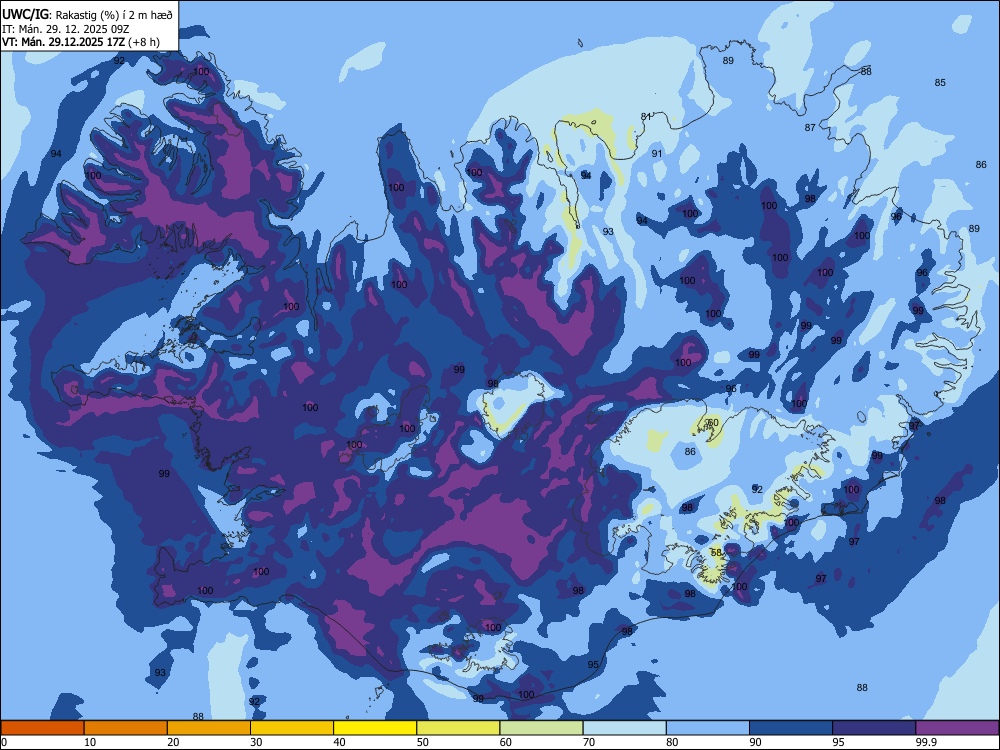1000x750 pixels.
Task: Click the legend tick label '20'
Action: point(173,742)
